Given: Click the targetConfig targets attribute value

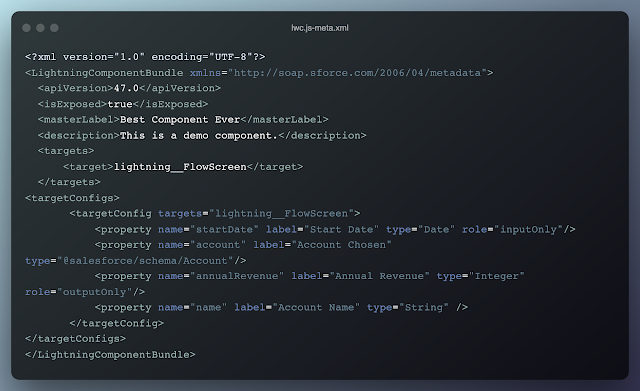Looking at the screenshot, I should [x=281, y=213].
